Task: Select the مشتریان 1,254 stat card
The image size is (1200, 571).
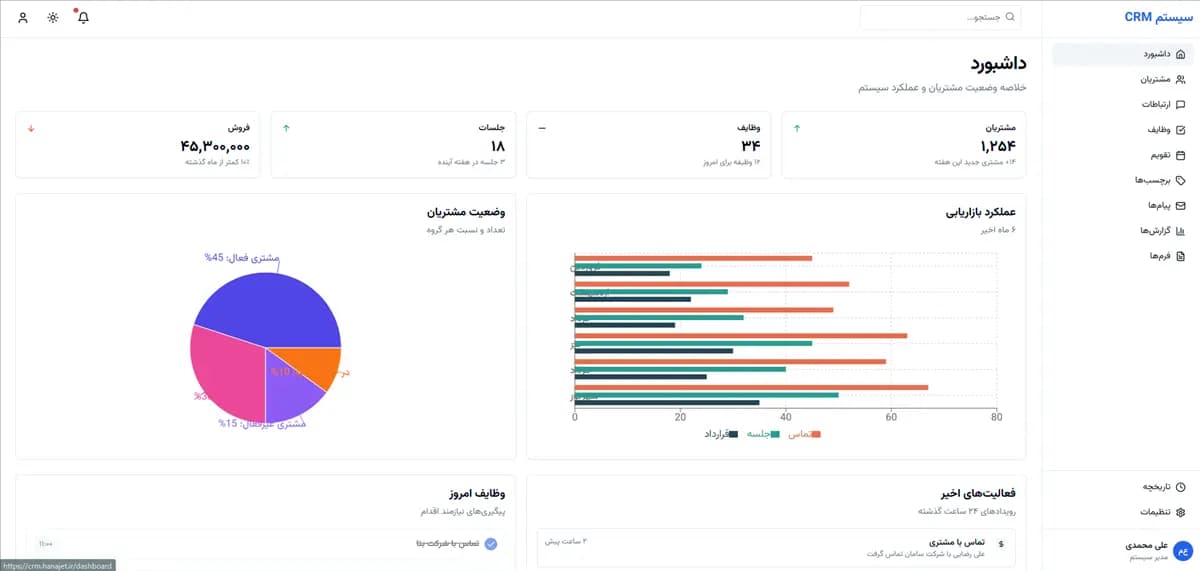Action: [x=906, y=145]
